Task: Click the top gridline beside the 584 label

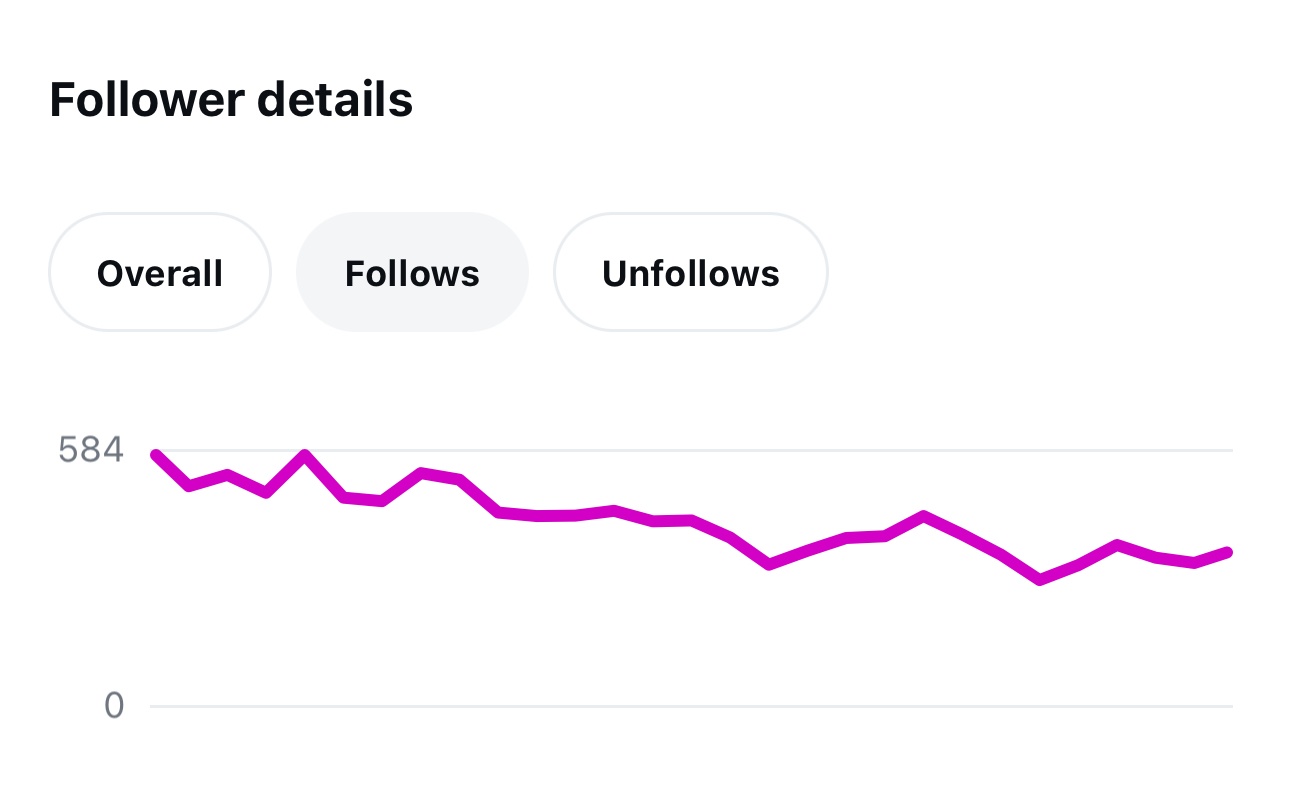Action: (700, 451)
